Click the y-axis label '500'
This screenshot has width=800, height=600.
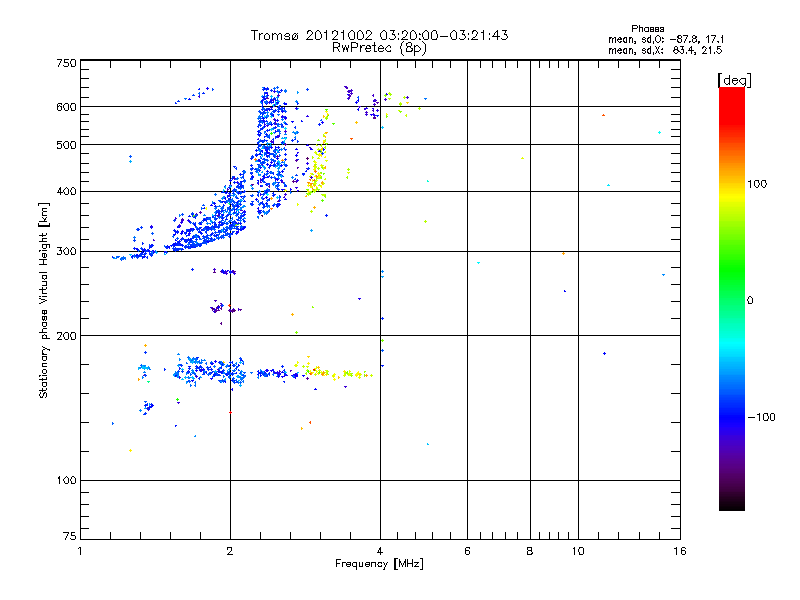coord(67,145)
